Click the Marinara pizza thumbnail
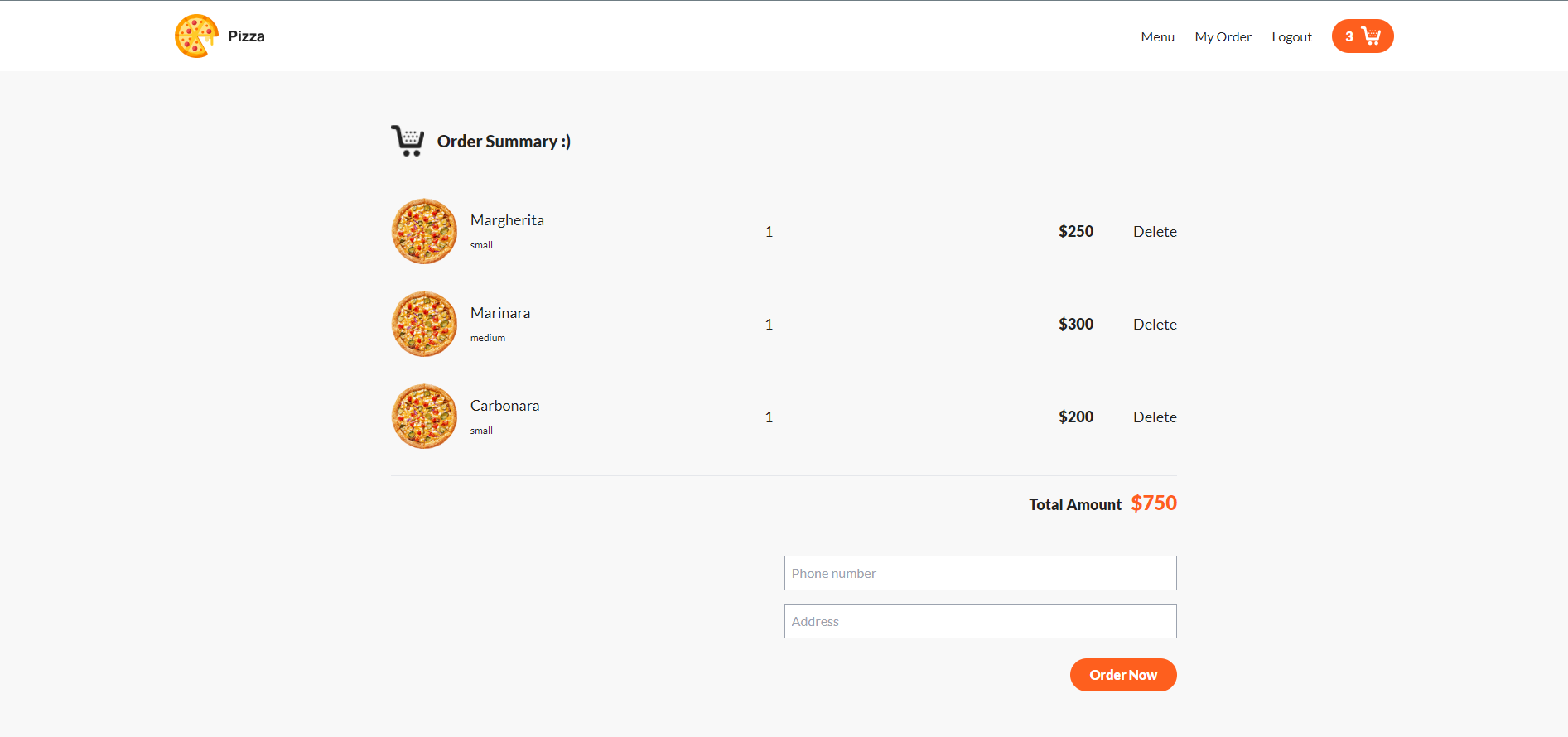The width and height of the screenshot is (1568, 737). (x=423, y=324)
